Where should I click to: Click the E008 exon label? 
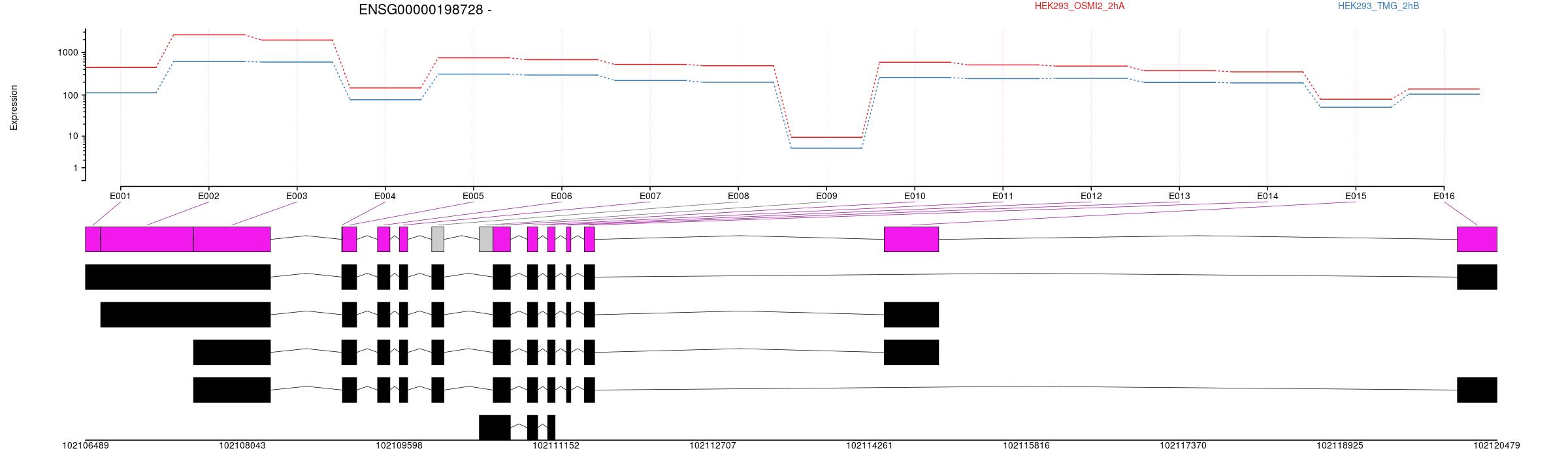[x=738, y=196]
